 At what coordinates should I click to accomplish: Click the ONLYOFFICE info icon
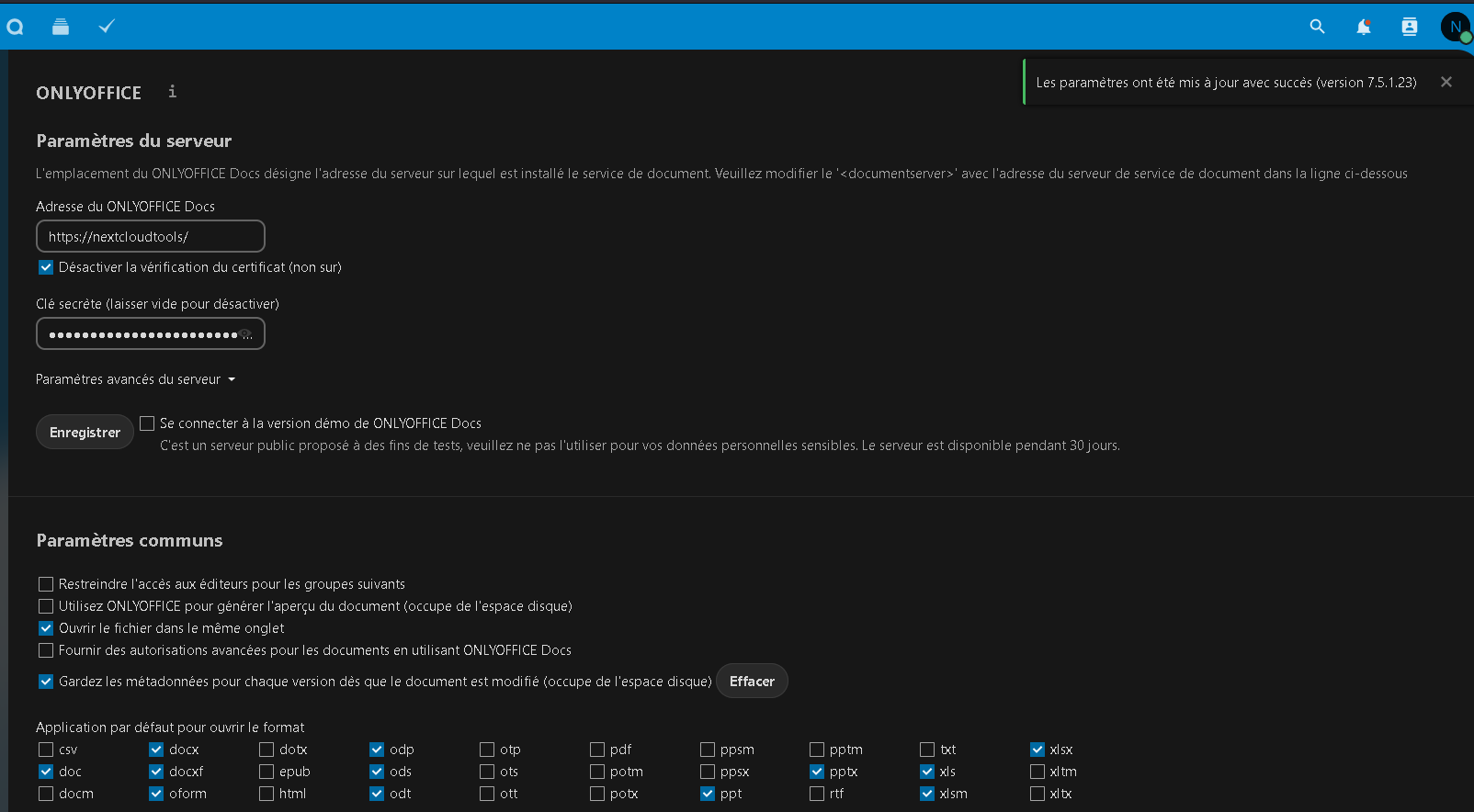172,91
